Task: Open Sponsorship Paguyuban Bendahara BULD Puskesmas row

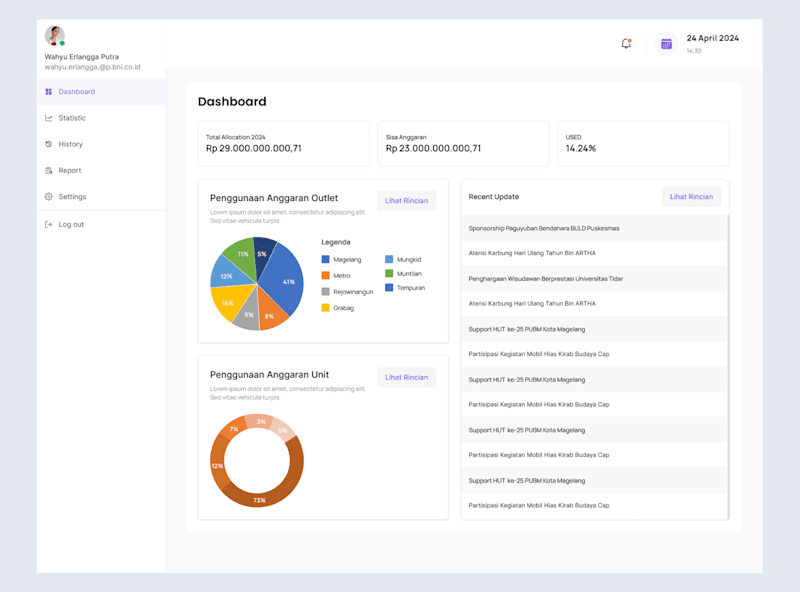Action: pos(594,228)
